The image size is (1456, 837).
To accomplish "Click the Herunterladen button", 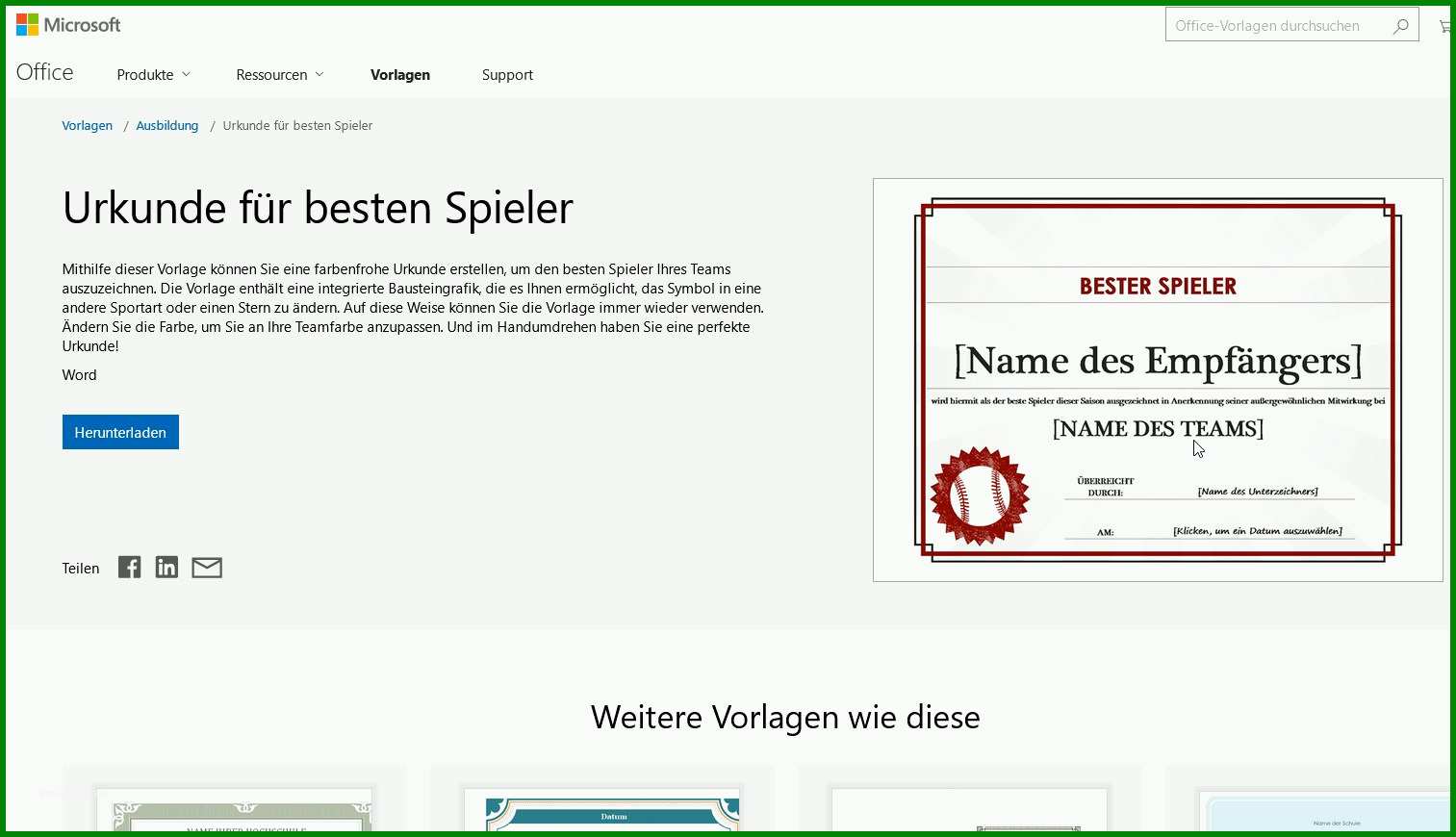I will [x=120, y=432].
